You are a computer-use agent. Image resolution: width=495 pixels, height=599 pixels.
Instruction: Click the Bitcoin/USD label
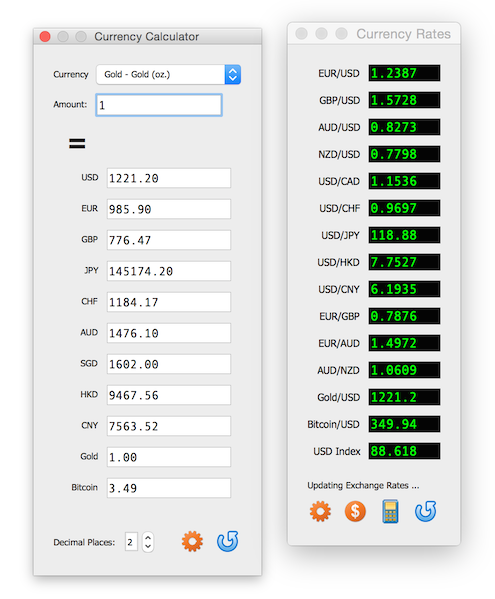tap(333, 424)
